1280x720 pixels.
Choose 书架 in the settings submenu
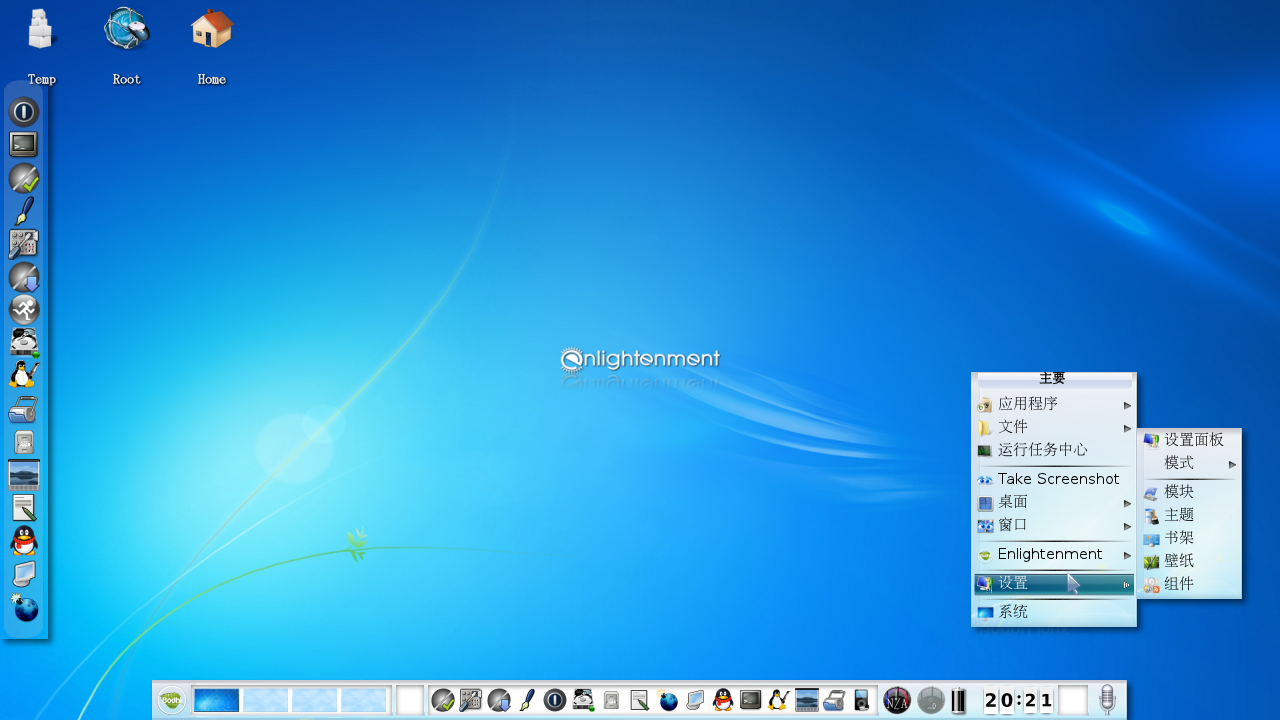[x=1190, y=538]
